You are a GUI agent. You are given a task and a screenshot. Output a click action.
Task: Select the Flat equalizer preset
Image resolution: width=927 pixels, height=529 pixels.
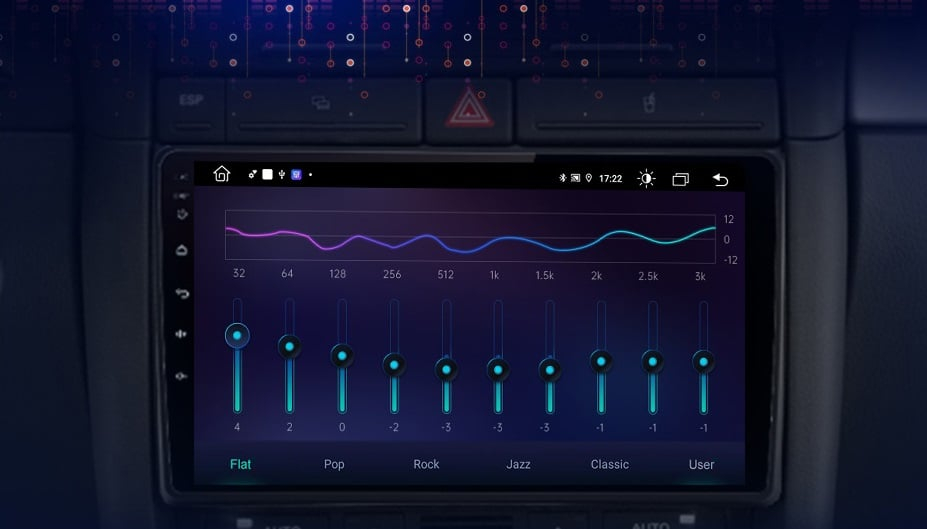[240, 464]
